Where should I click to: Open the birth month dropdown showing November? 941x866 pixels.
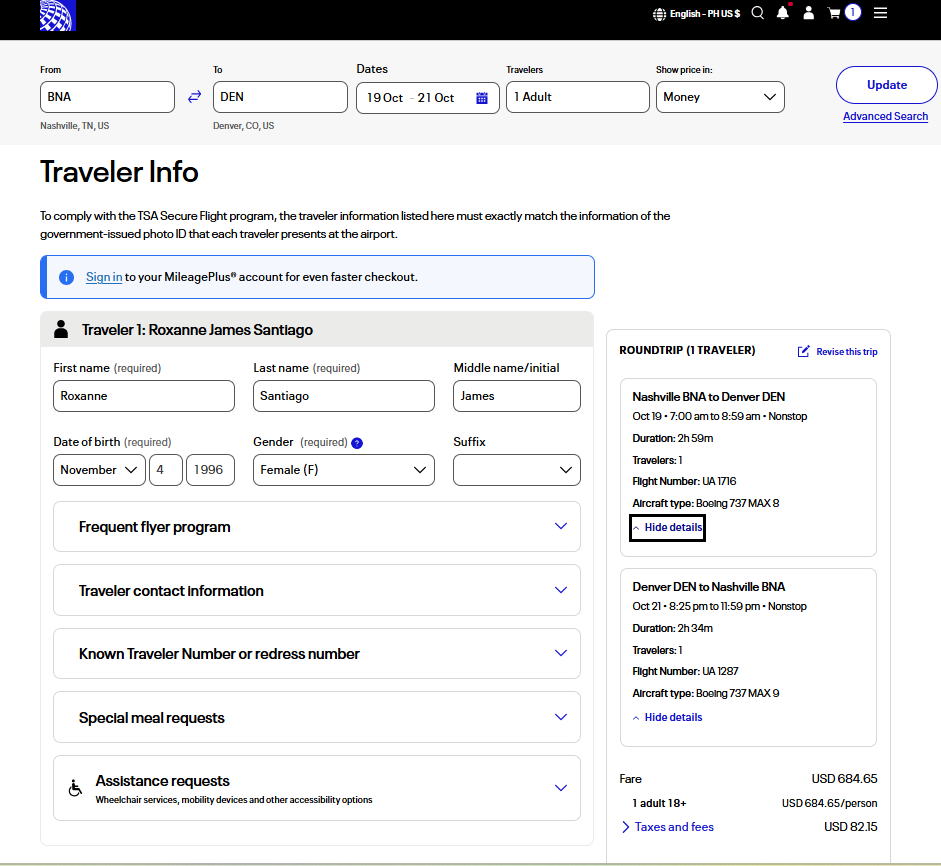[100, 470]
